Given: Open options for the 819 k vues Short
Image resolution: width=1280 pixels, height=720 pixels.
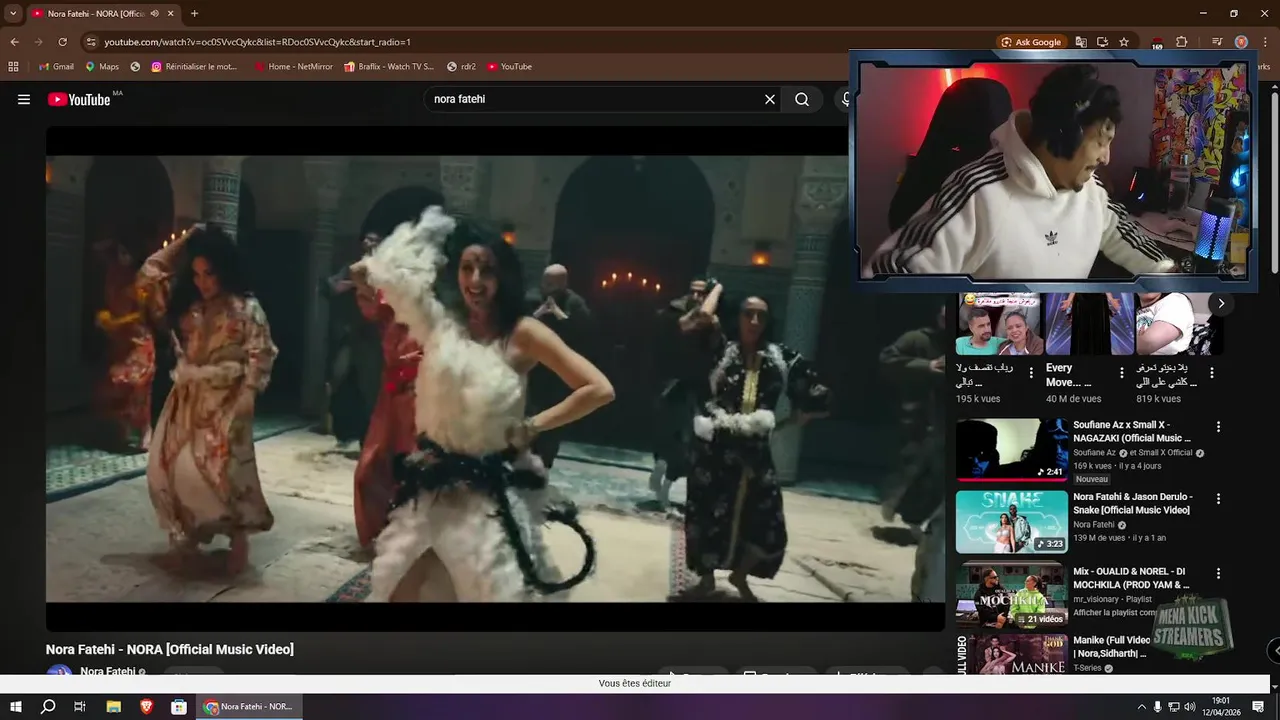Looking at the screenshot, I should point(1212,373).
